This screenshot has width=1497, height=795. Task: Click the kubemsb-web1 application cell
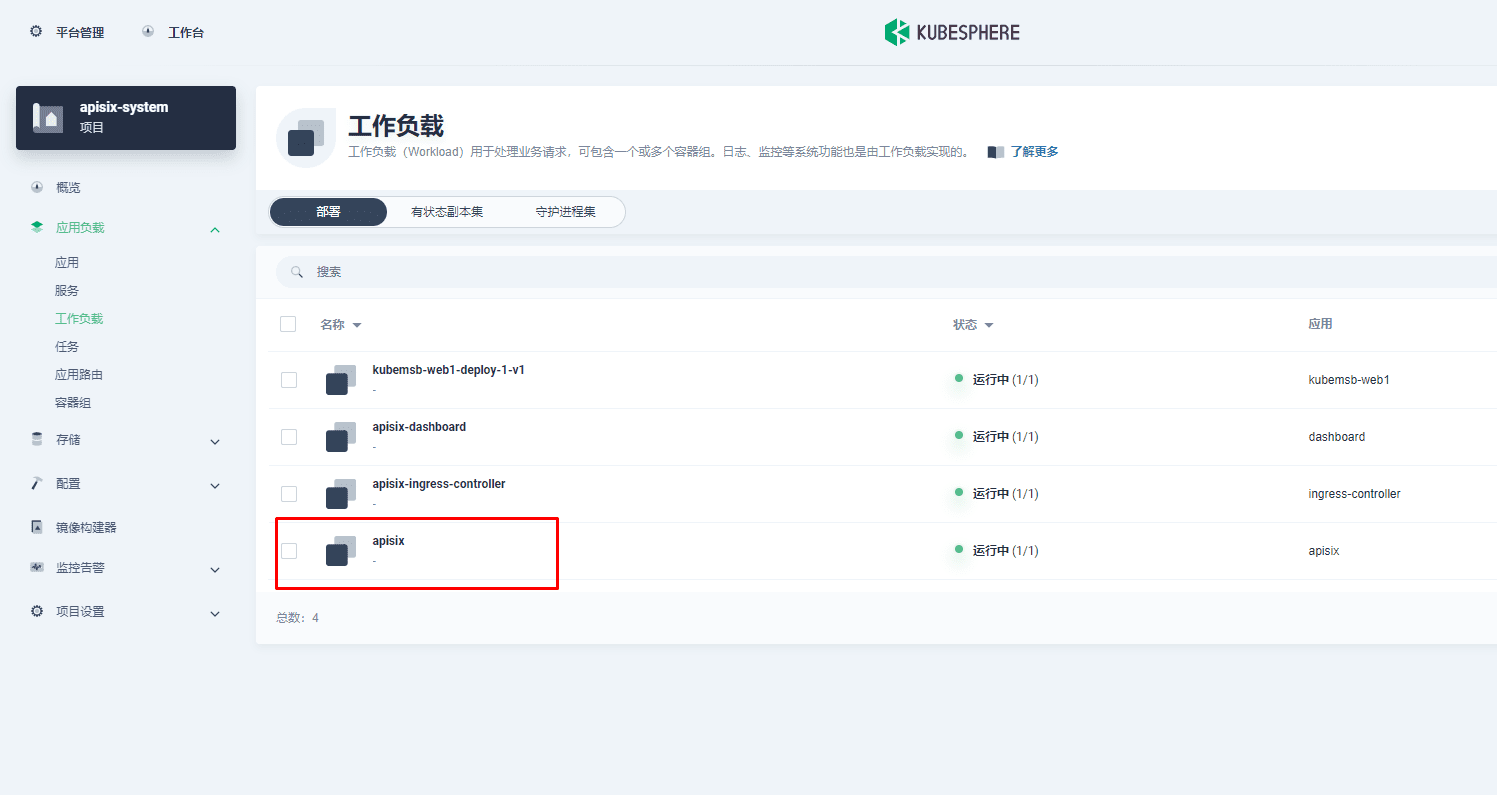[x=1349, y=380]
